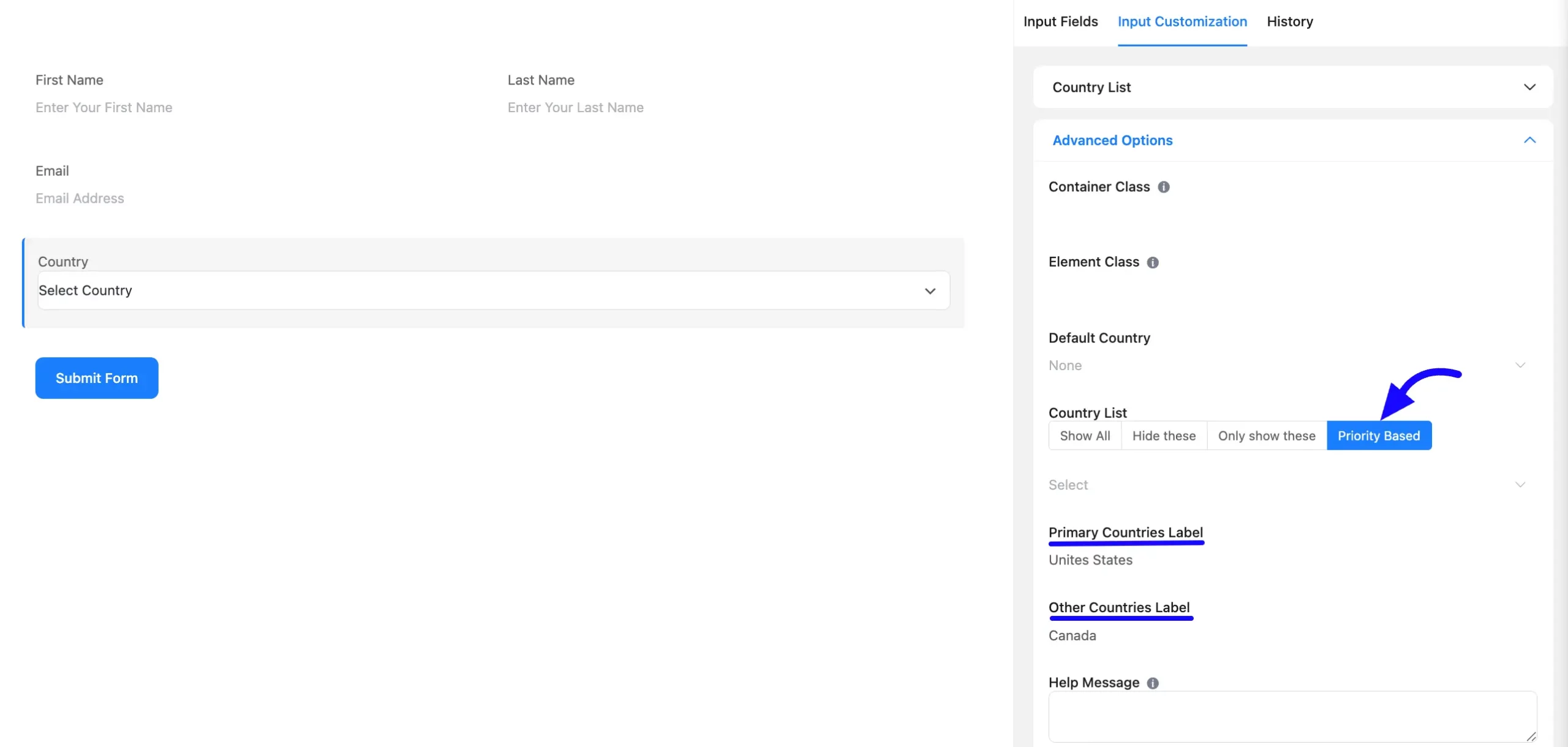Choose Priority Based option
Viewport: 1568px width, 747px height.
(x=1379, y=436)
